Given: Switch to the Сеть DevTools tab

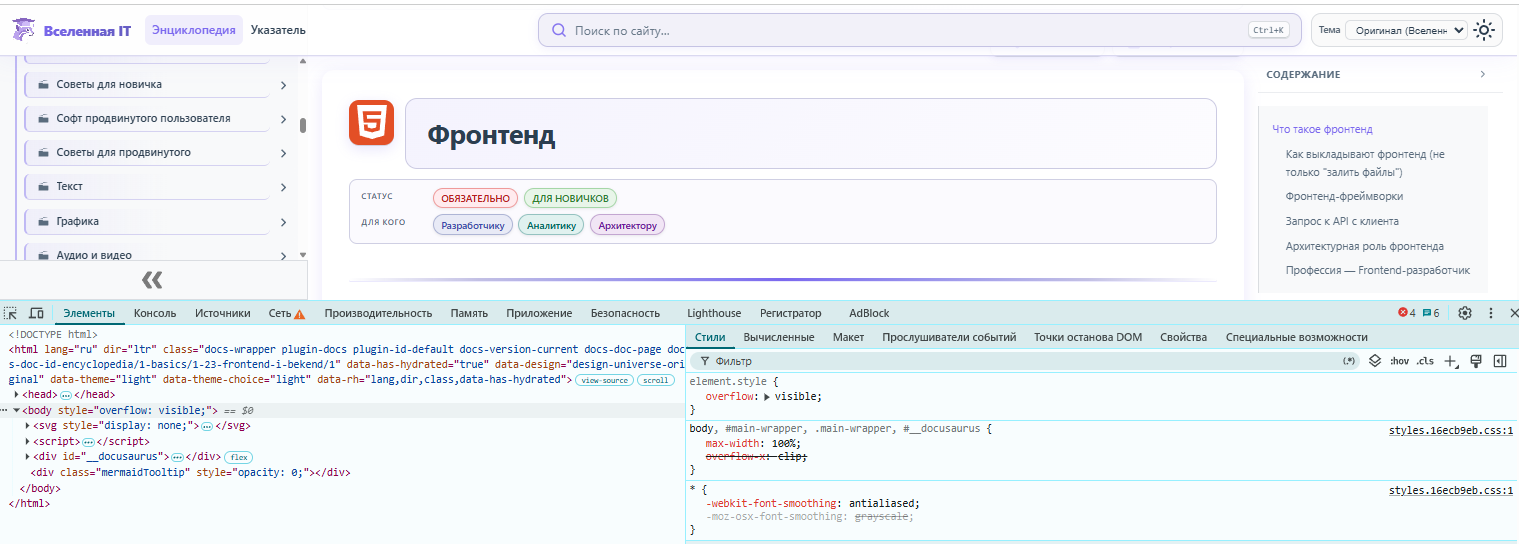Looking at the screenshot, I should point(287,313).
